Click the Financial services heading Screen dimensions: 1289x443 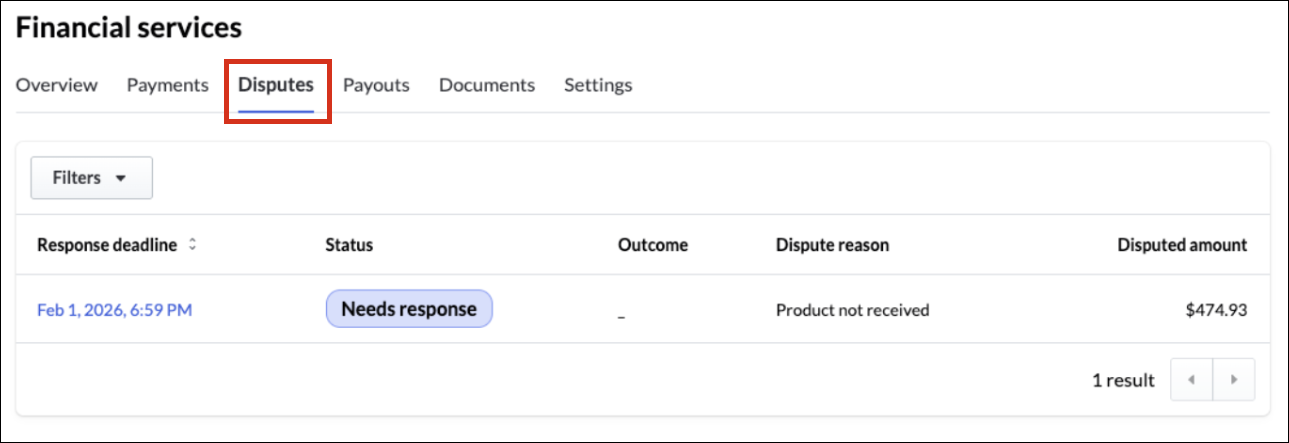(129, 28)
